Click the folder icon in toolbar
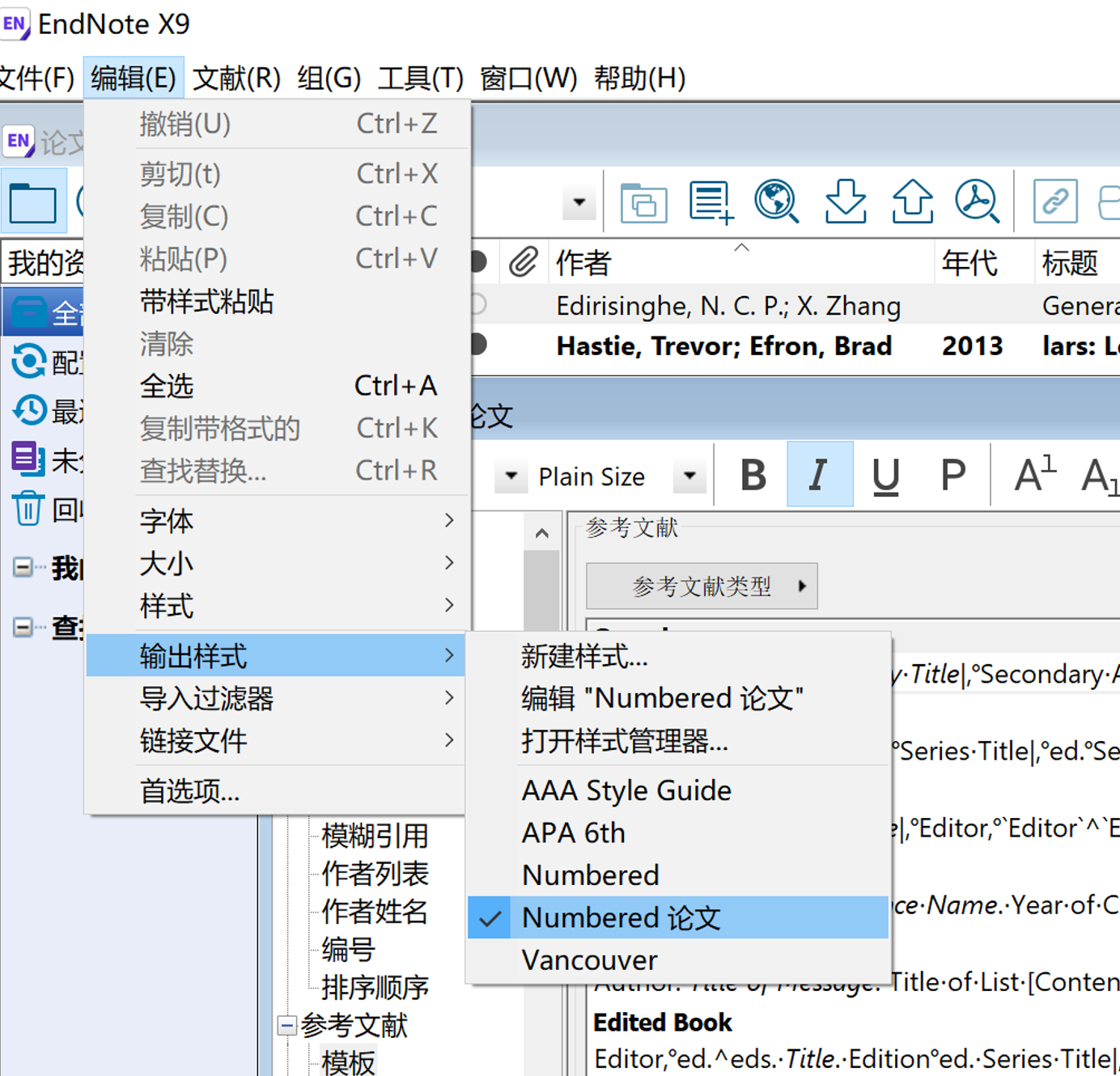This screenshot has height=1076, width=1120. point(33,201)
